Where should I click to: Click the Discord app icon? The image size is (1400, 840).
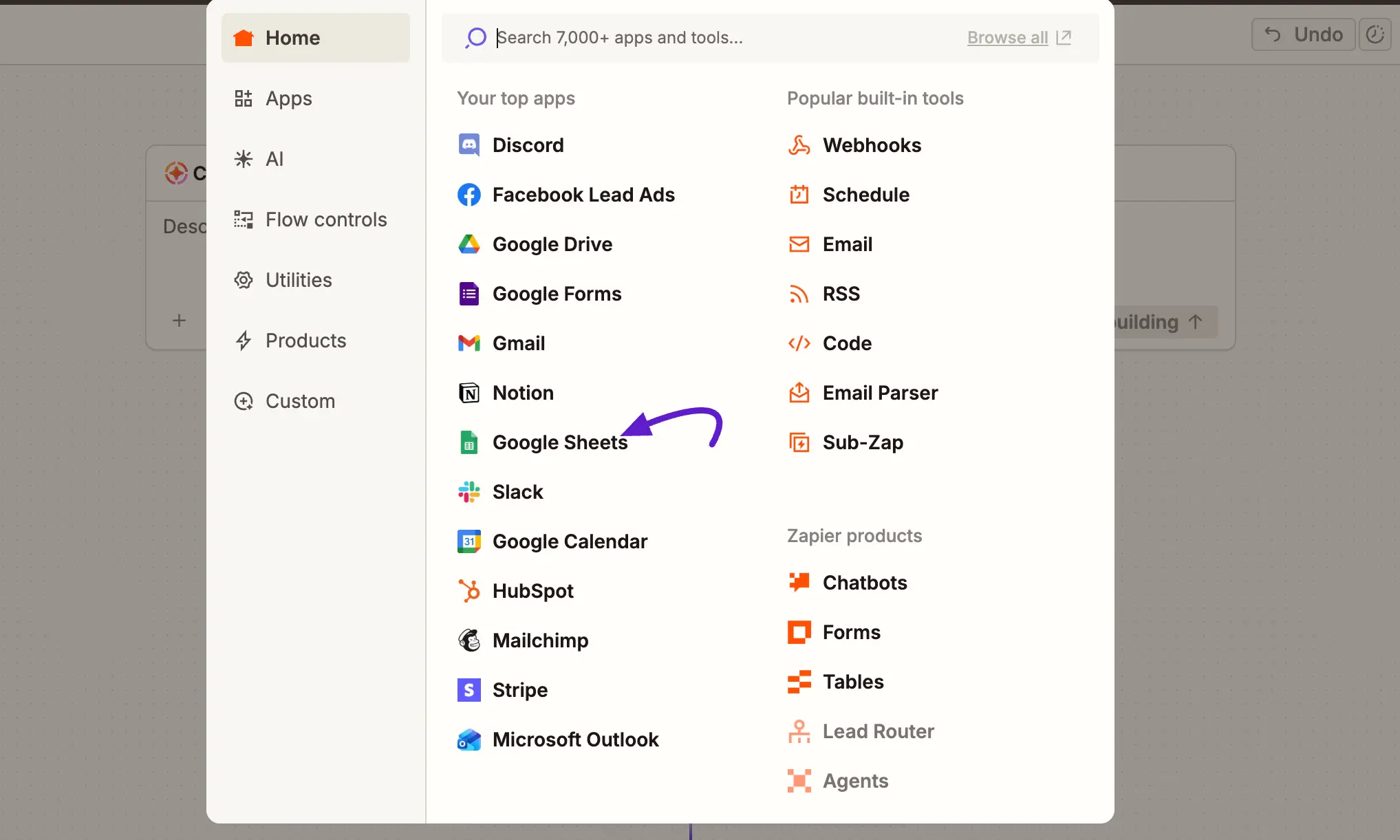click(x=469, y=145)
